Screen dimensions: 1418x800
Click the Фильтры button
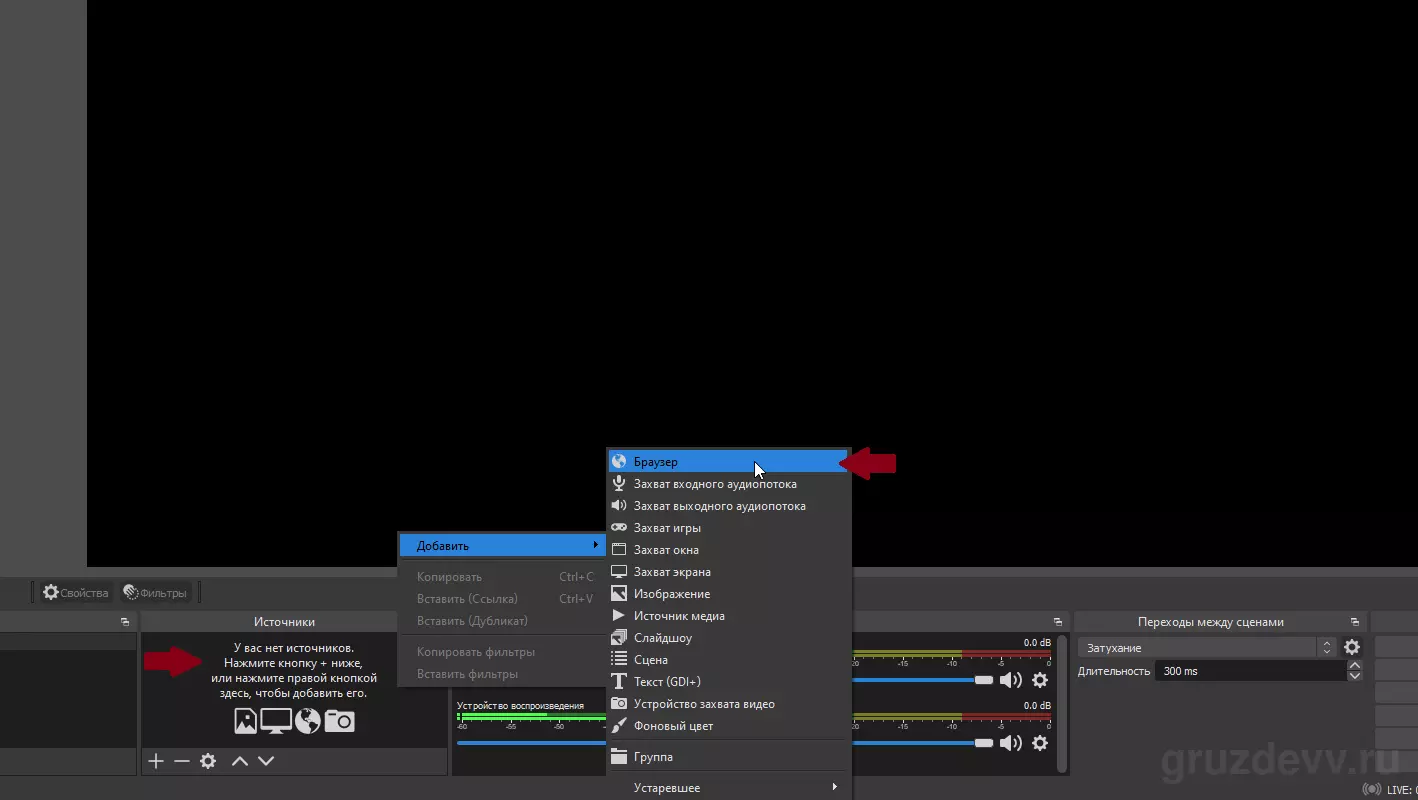point(155,593)
